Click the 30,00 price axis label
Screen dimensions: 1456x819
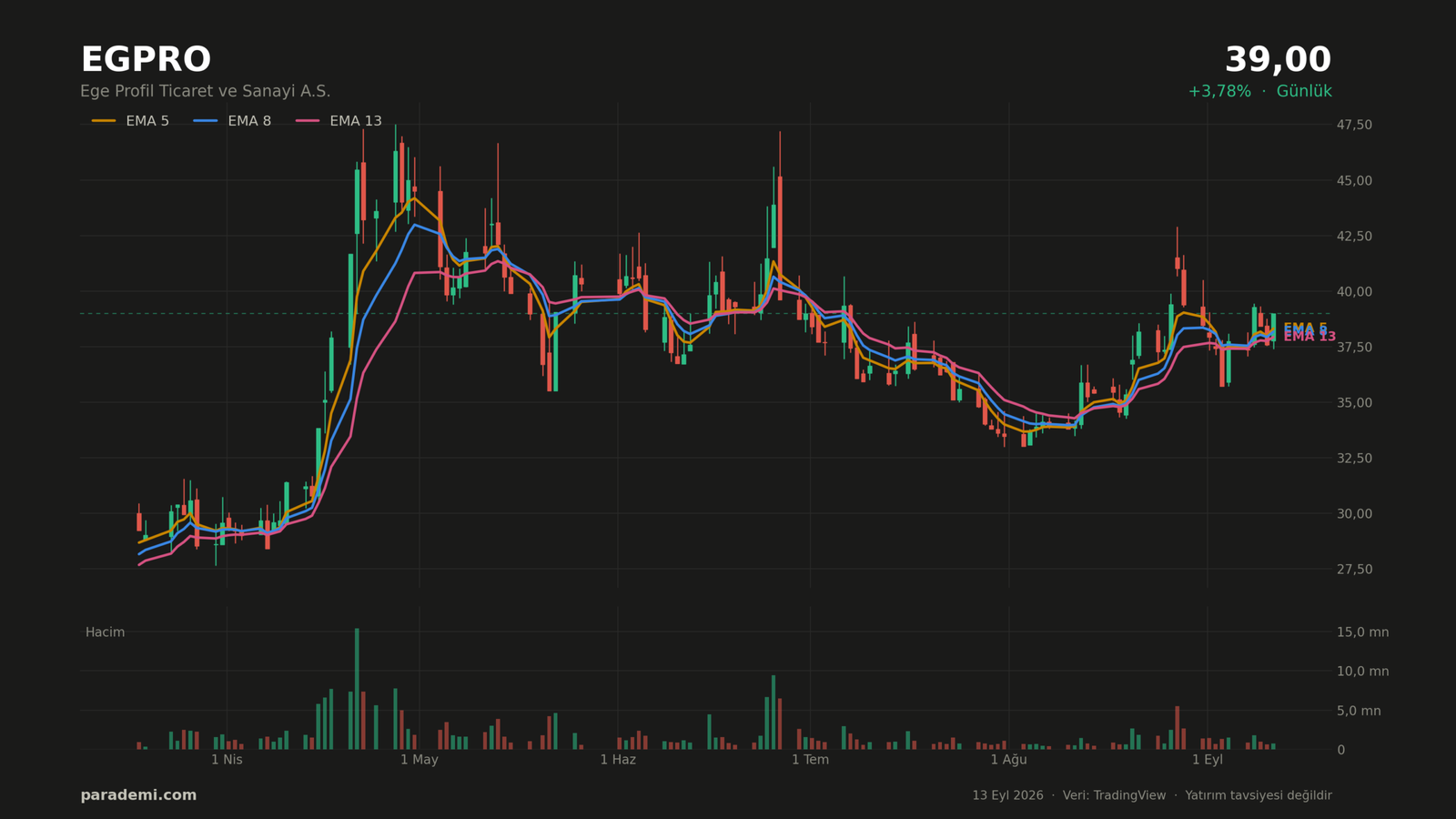click(1353, 513)
